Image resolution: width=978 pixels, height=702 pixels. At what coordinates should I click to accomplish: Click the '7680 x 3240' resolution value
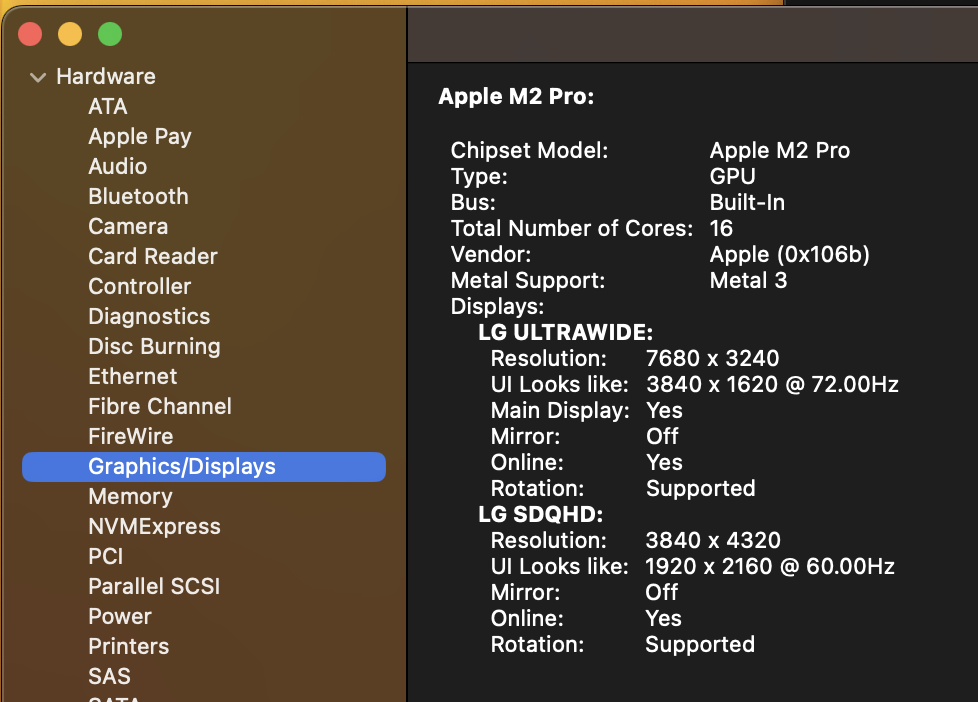pos(712,358)
